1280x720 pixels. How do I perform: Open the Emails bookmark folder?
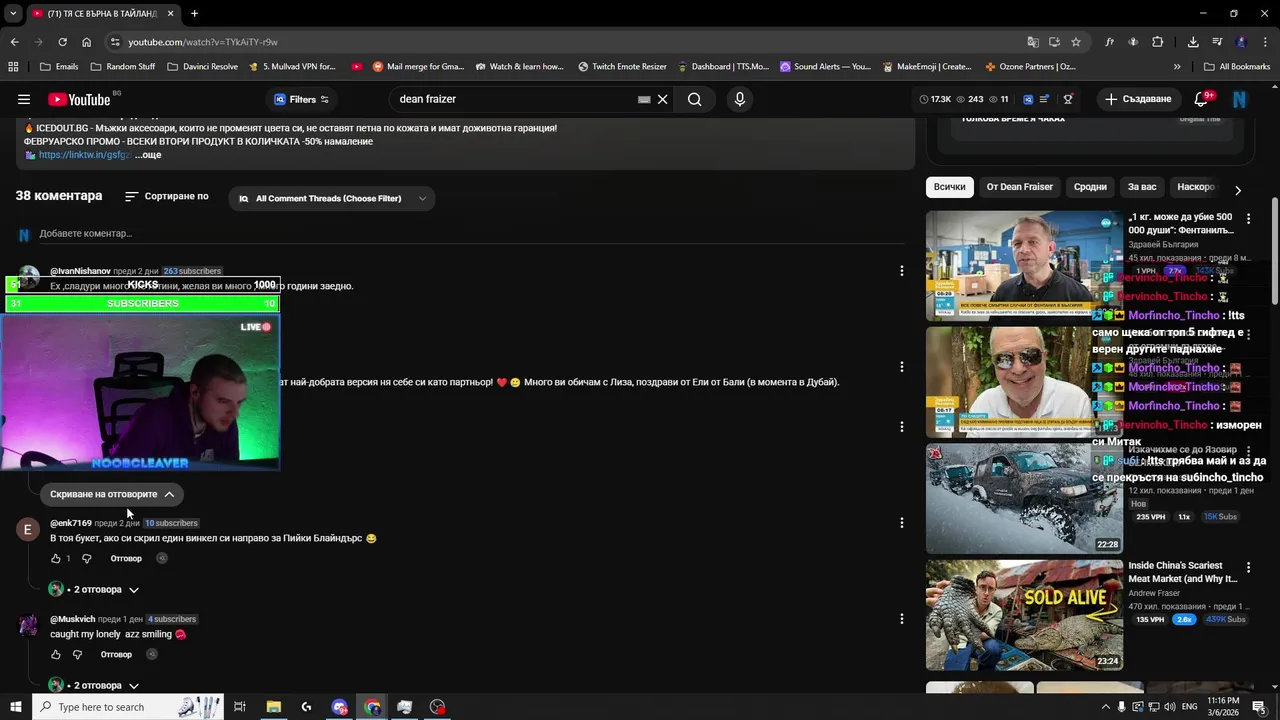[59, 67]
